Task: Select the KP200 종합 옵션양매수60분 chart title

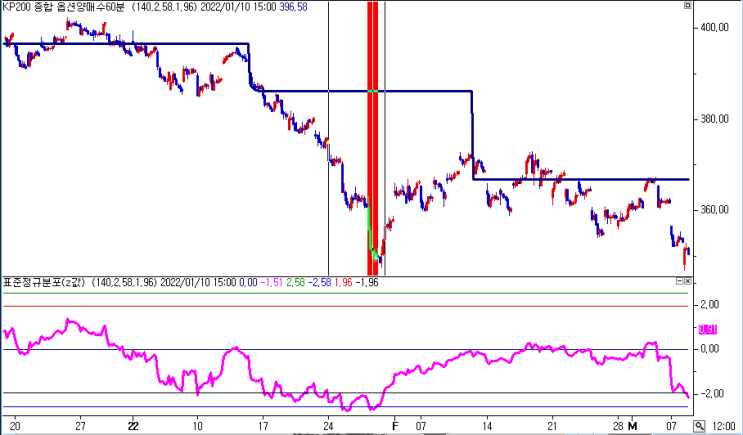Action: pos(63,7)
